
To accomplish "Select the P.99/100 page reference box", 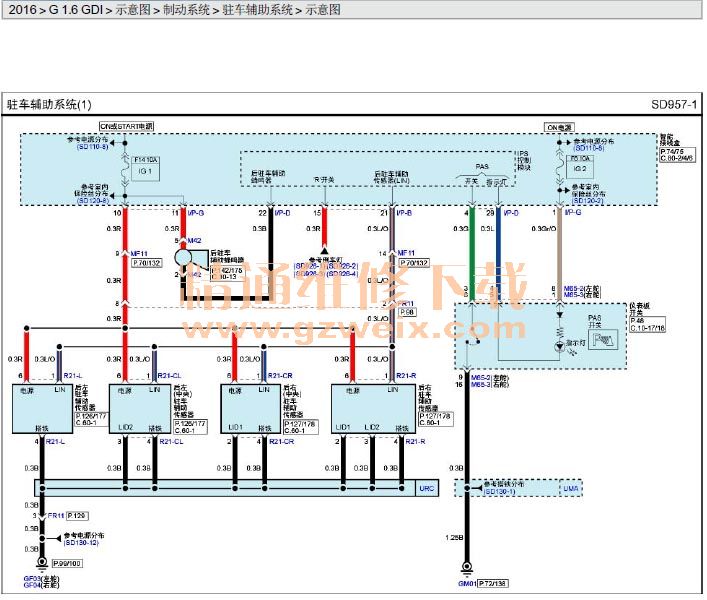I will point(67,563).
